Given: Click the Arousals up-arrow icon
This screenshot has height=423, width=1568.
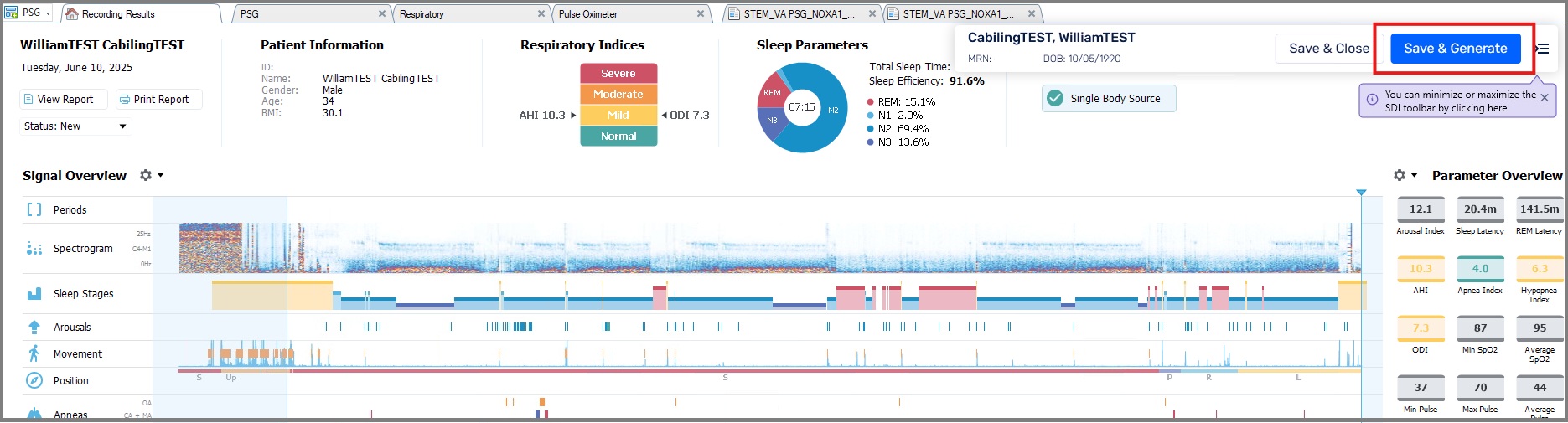Looking at the screenshot, I should 34,328.
